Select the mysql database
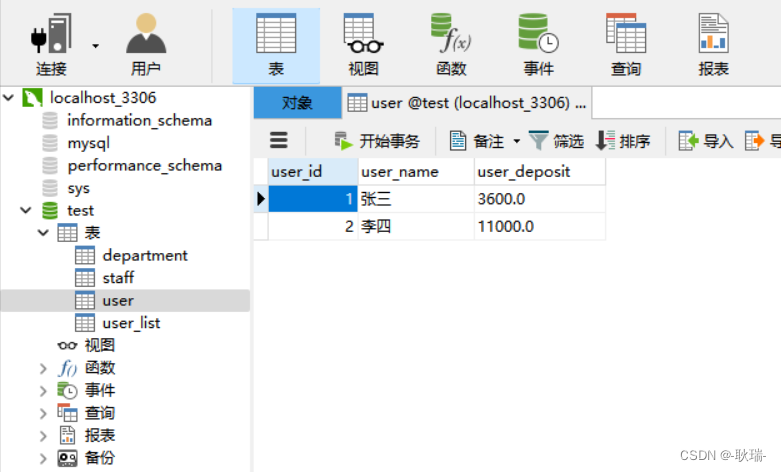Image resolution: width=781 pixels, height=472 pixels. coord(89,143)
